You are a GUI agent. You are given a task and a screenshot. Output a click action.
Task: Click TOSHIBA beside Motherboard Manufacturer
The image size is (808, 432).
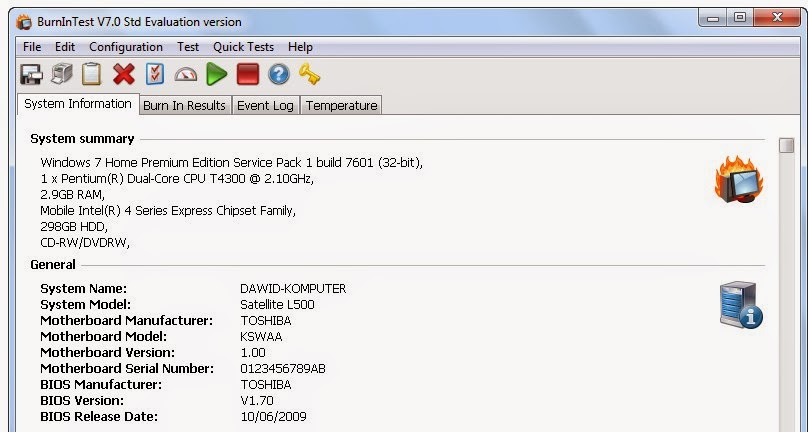coord(266,321)
